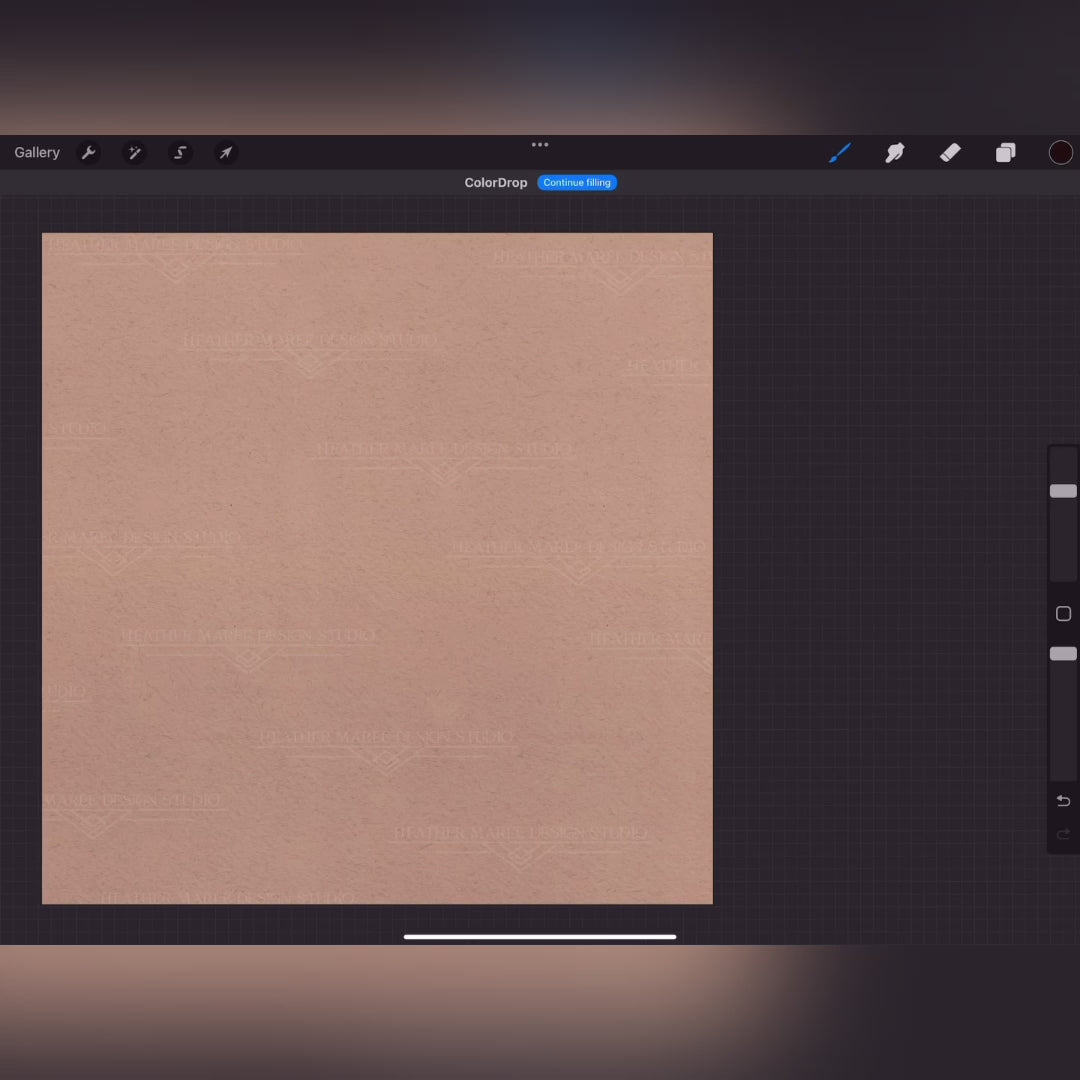The height and width of the screenshot is (1080, 1080).
Task: Activate the Selection tool
Action: coord(180,153)
